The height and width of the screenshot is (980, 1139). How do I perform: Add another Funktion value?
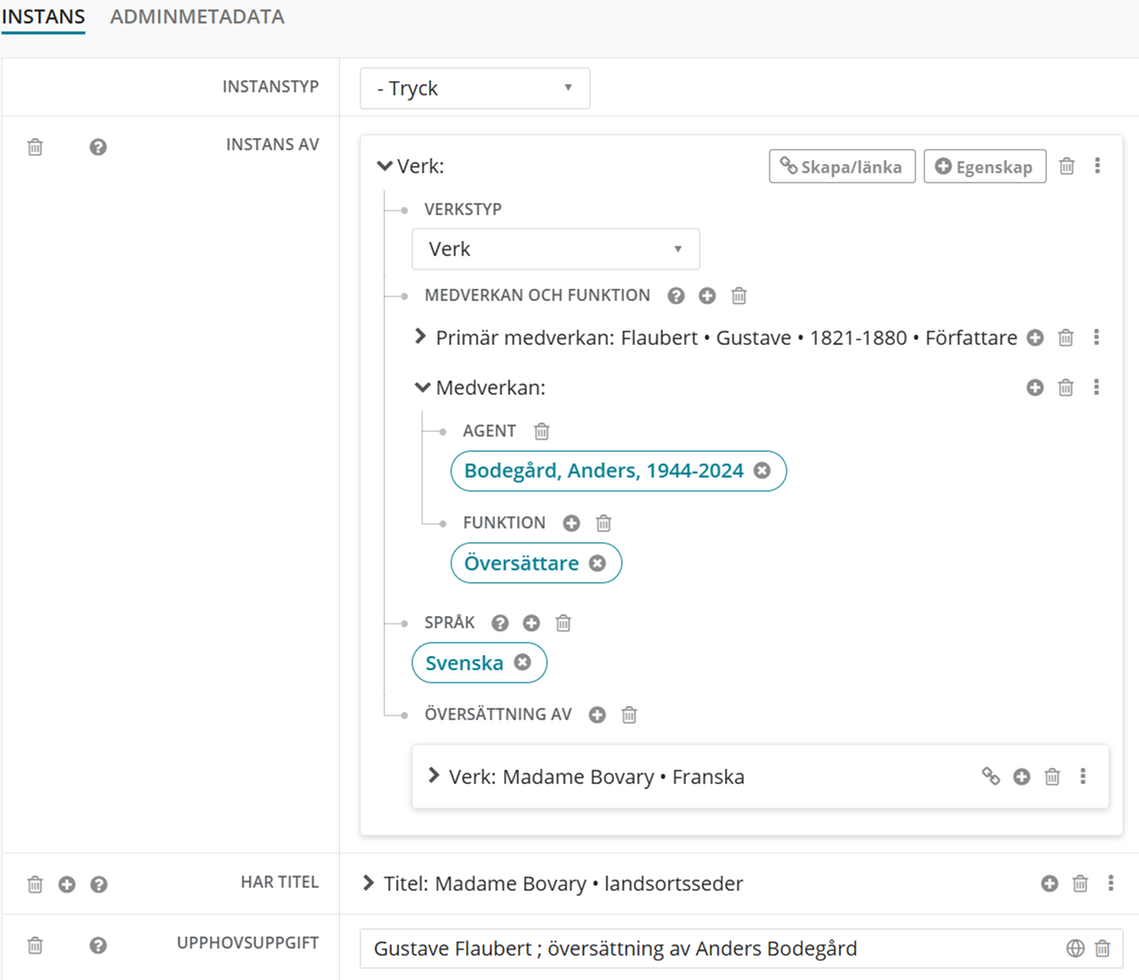(571, 523)
